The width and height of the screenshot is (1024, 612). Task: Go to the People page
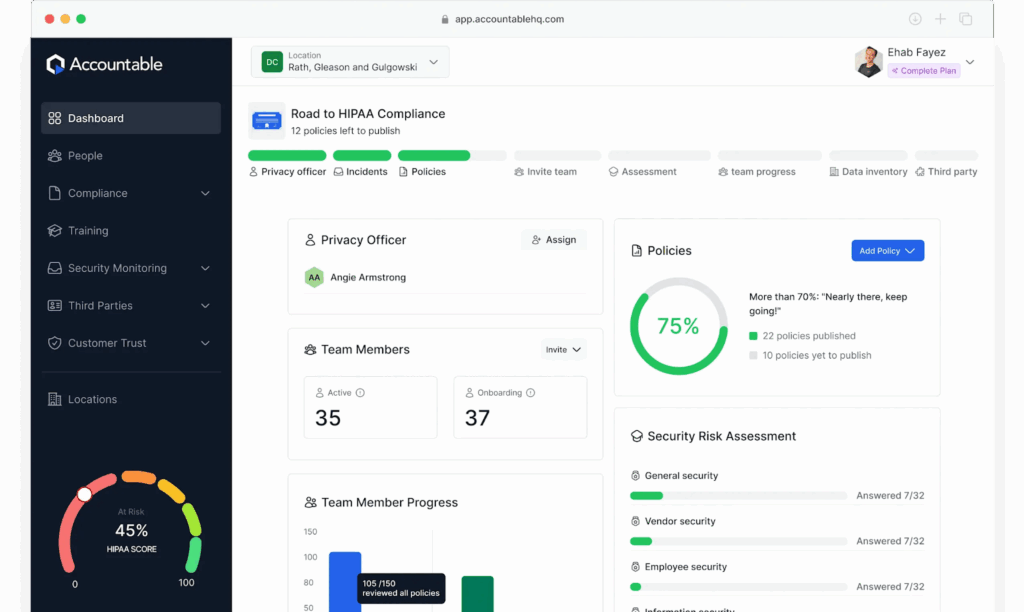(x=85, y=156)
